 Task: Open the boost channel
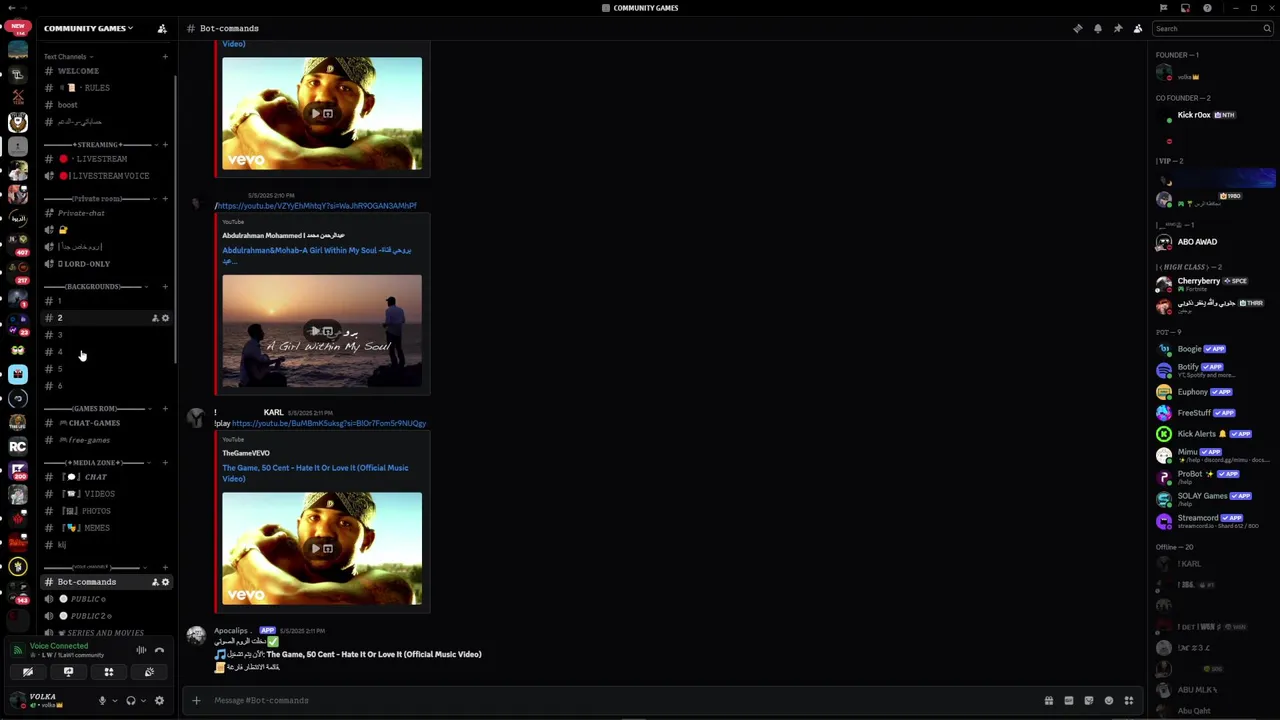(x=108, y=105)
